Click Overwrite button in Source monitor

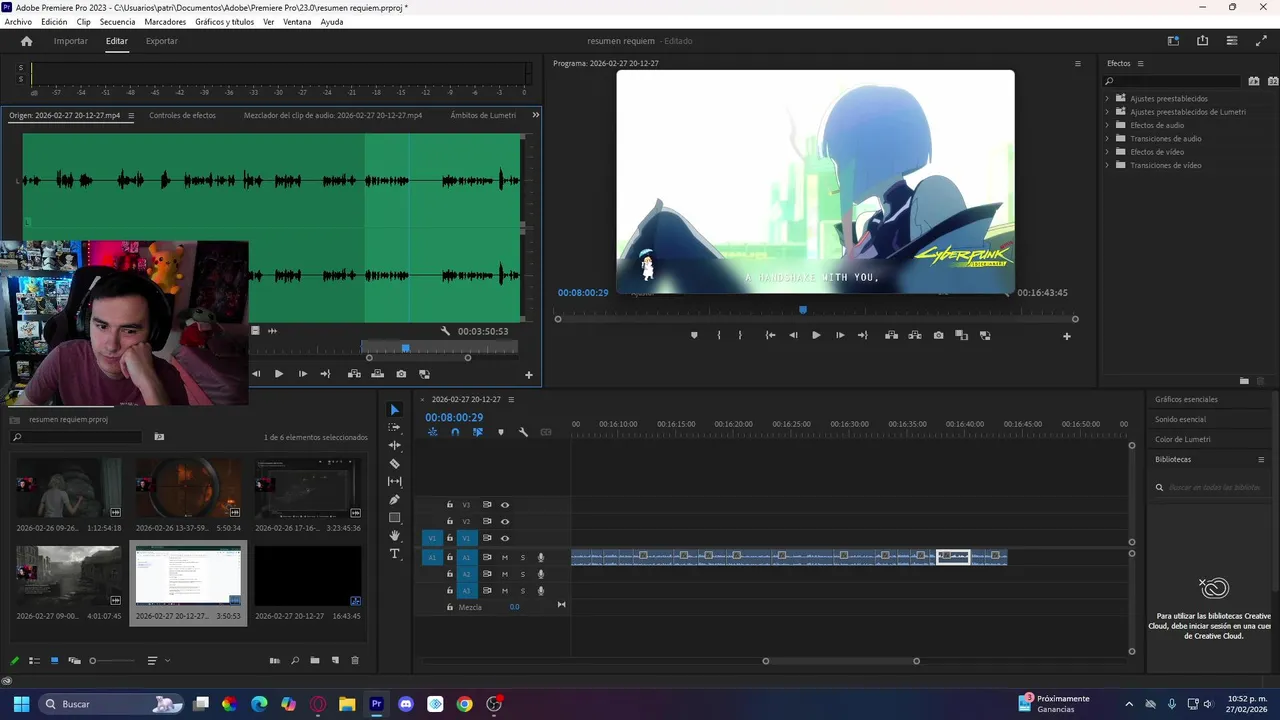[377, 374]
